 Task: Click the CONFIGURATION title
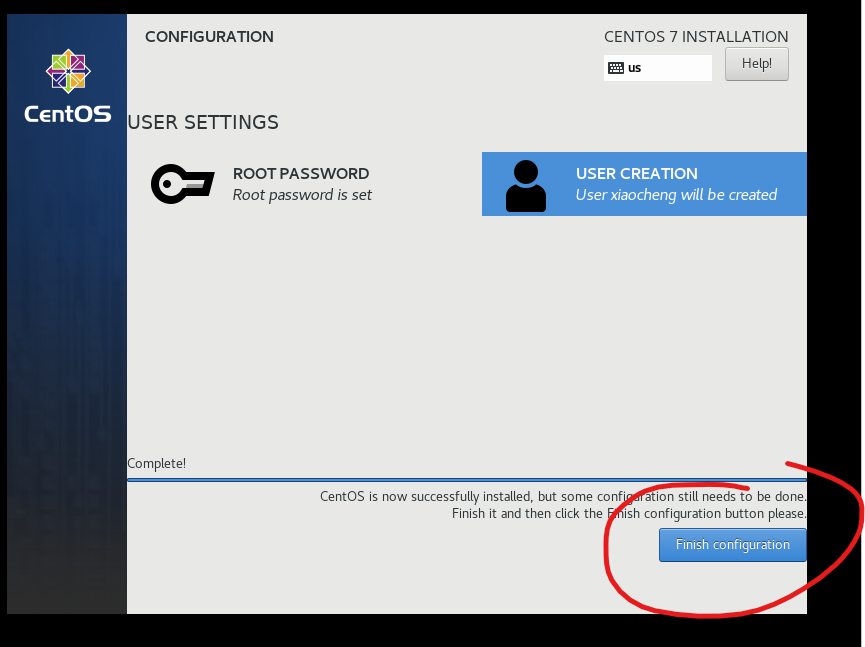tap(209, 37)
